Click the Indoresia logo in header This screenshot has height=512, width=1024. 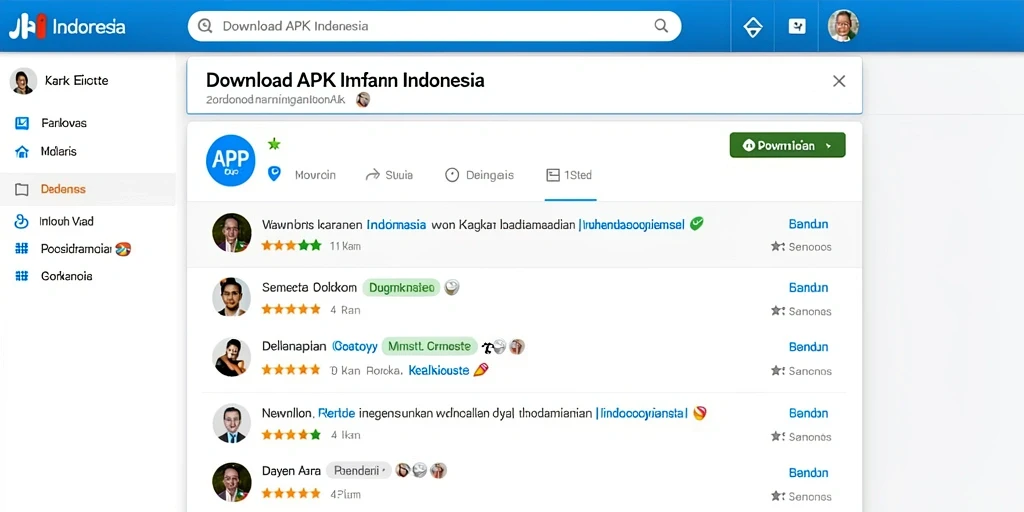(67, 27)
